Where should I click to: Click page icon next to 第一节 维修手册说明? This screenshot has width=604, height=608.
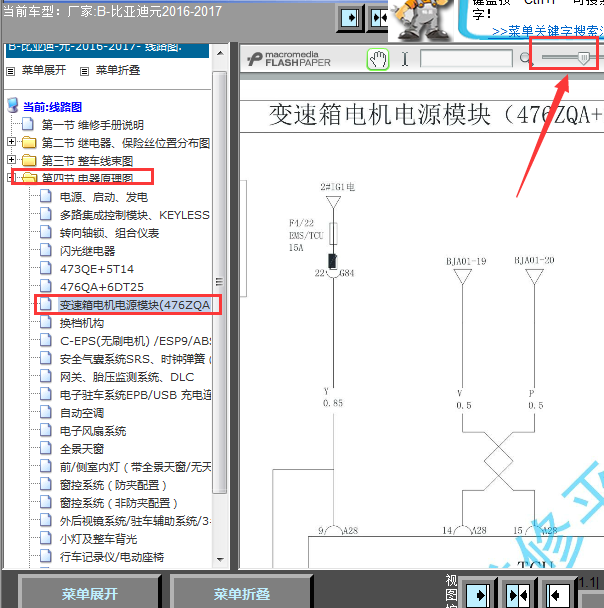click(28, 124)
